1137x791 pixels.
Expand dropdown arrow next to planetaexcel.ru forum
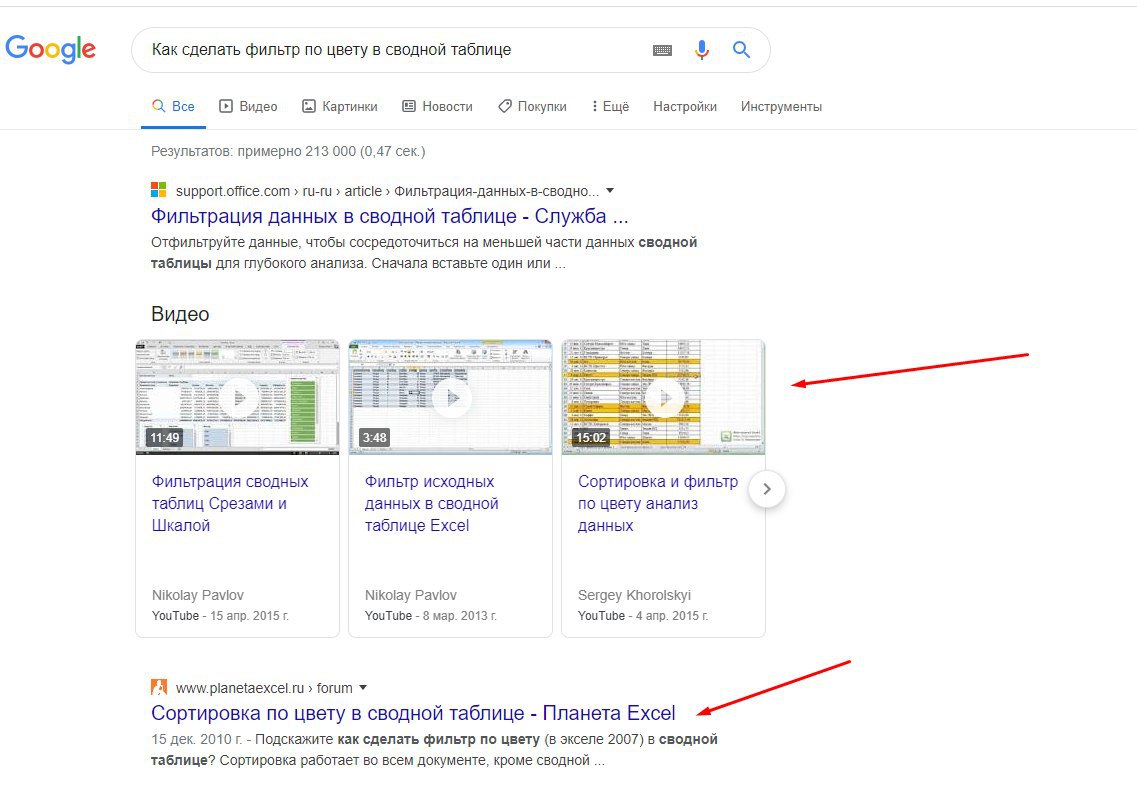(363, 687)
